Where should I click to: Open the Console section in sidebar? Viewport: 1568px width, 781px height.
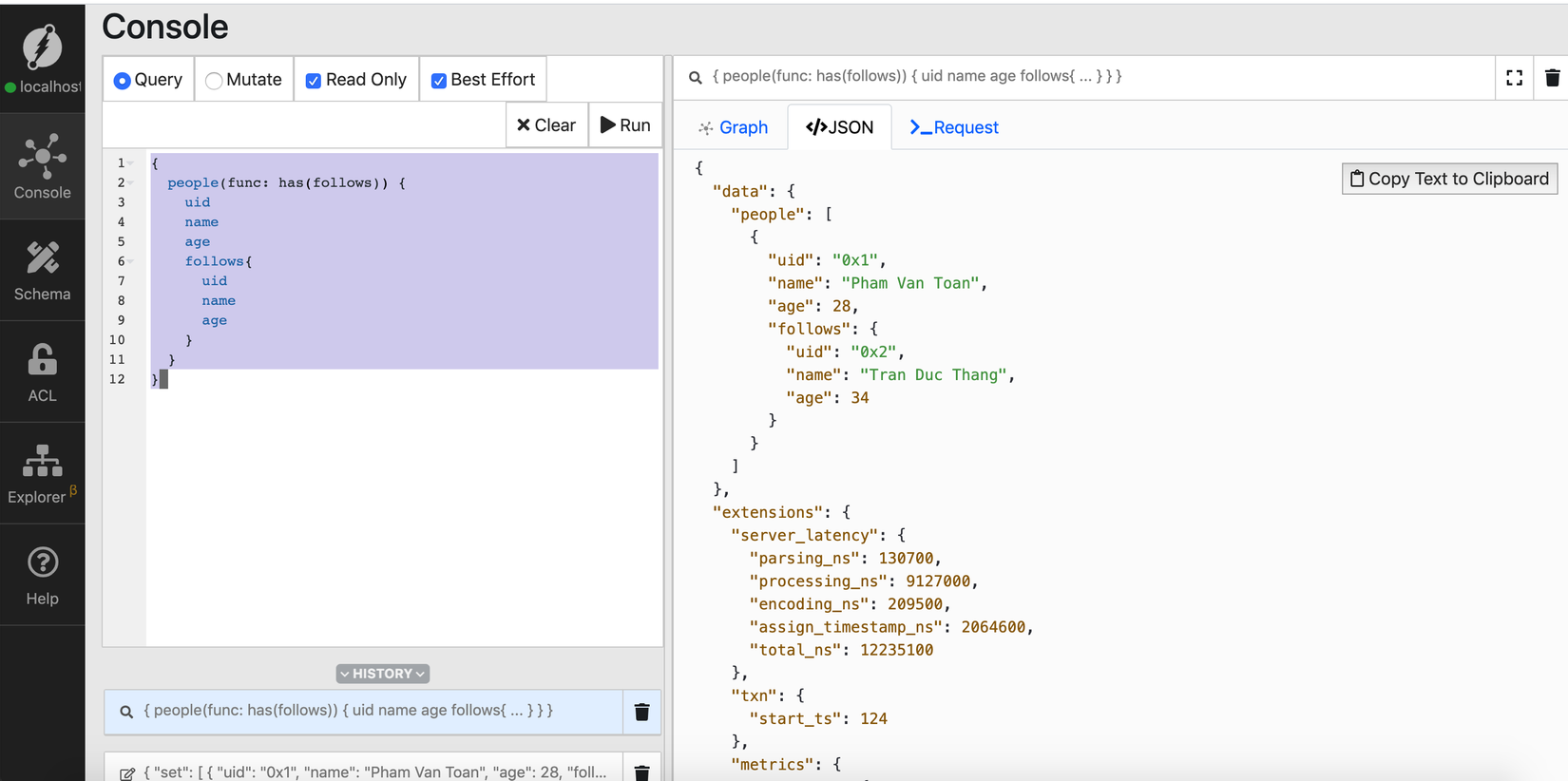(x=42, y=166)
